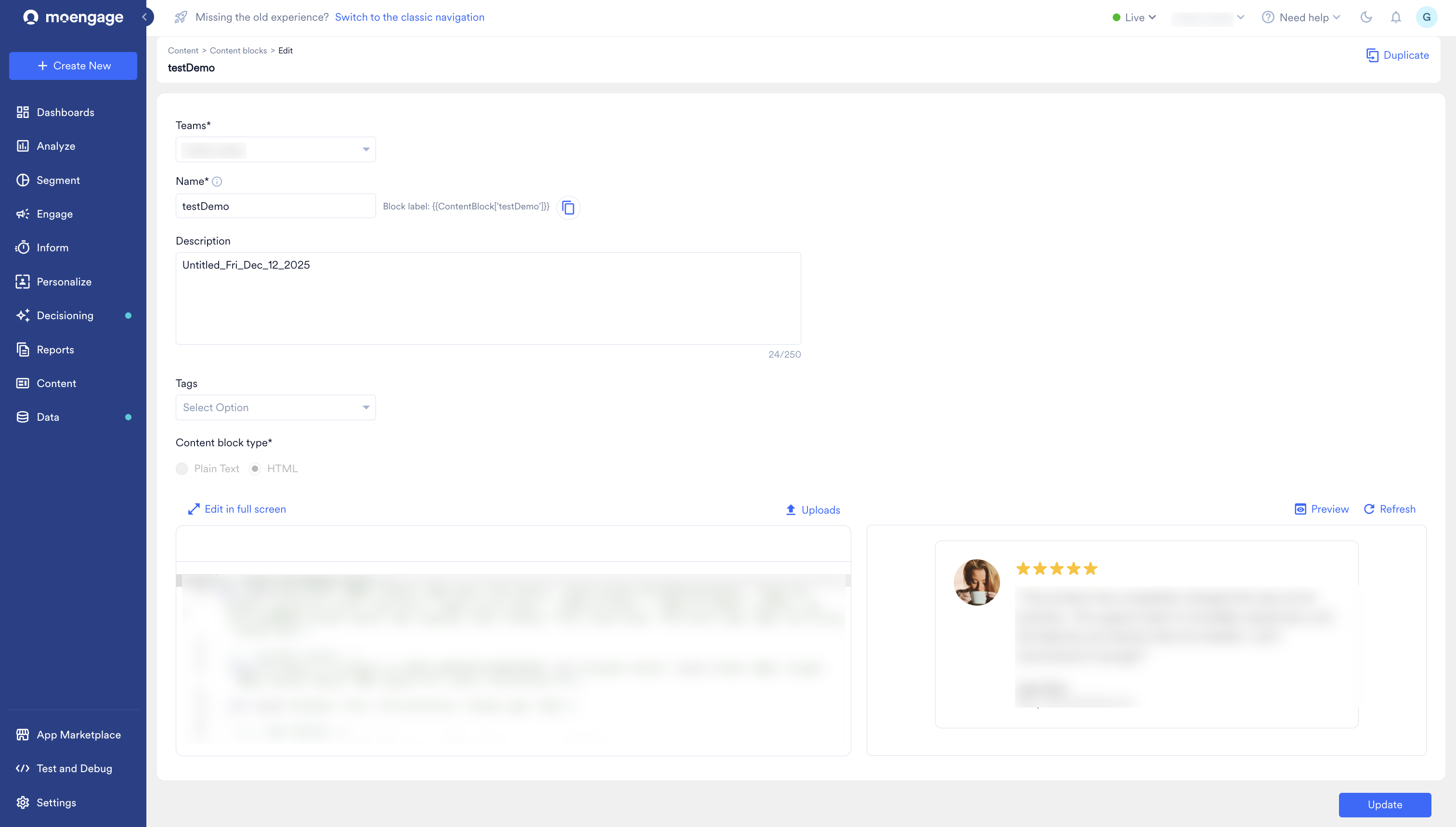Copy the block label using the copy icon
This screenshot has height=827, width=1456.
568,208
